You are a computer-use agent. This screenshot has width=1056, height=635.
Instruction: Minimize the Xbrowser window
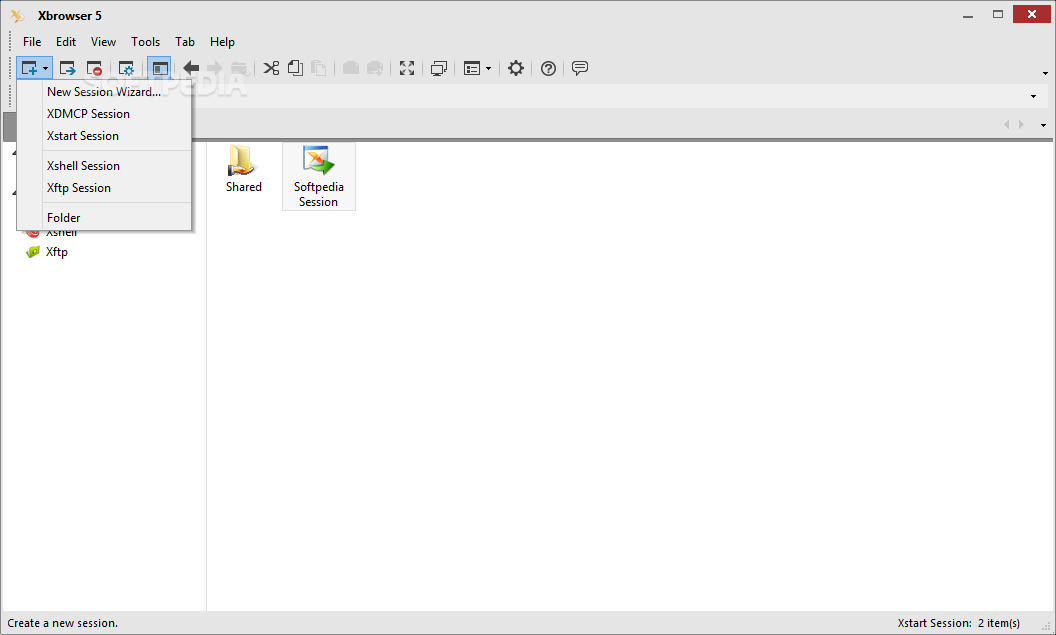[x=968, y=14]
